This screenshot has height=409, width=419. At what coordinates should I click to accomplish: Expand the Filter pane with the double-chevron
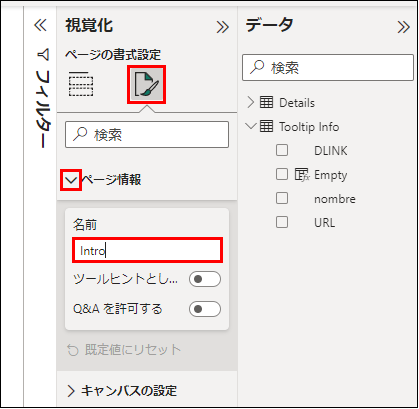pos(40,25)
